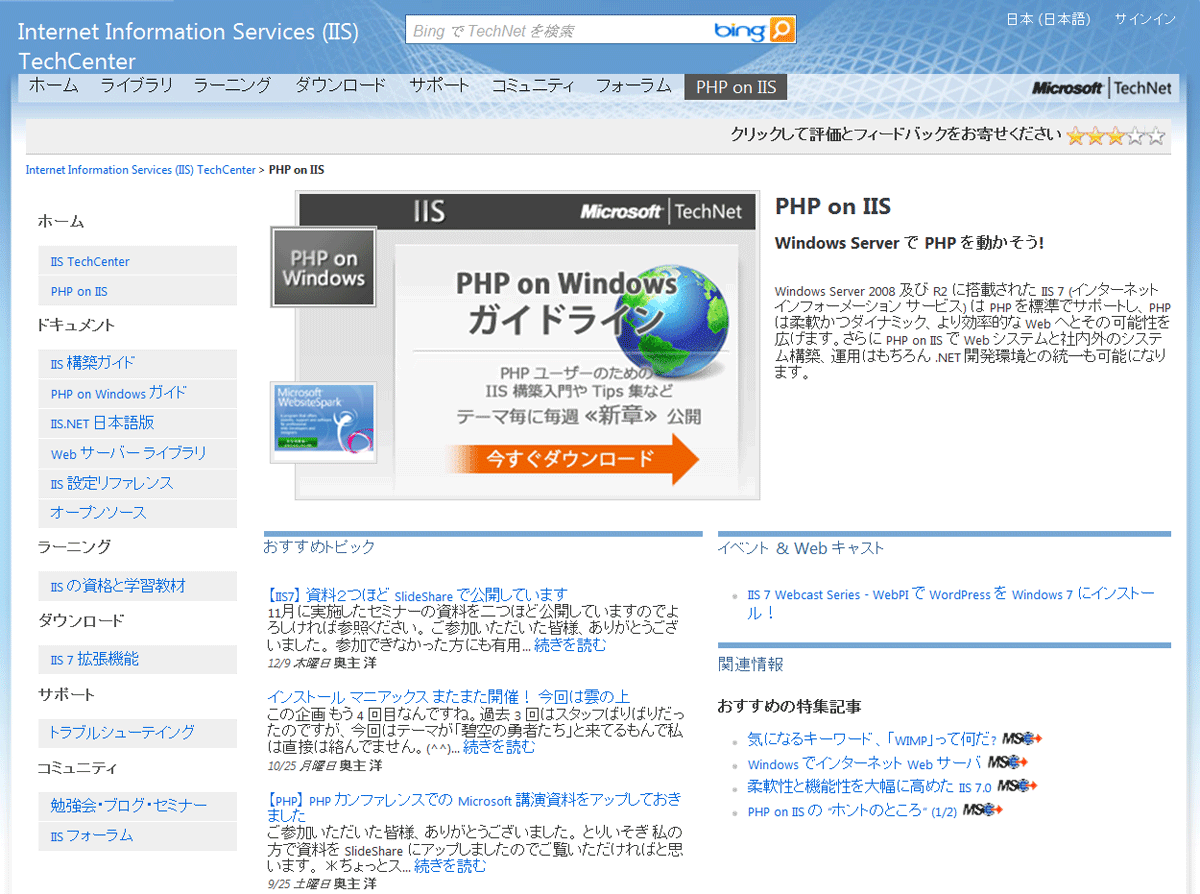The height and width of the screenshot is (894, 1200).
Task: Open 柔軟性と機能性を大幅に高めた IIS 7.0 link
Action: tap(869, 787)
